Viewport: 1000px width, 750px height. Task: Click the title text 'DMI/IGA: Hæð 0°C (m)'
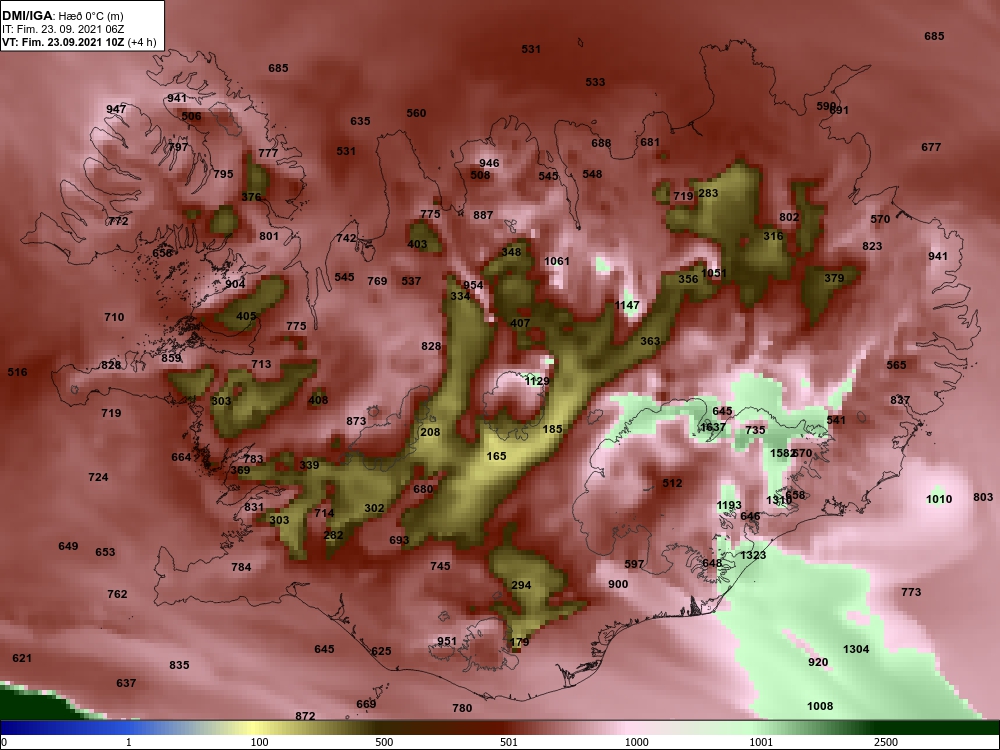click(62, 16)
